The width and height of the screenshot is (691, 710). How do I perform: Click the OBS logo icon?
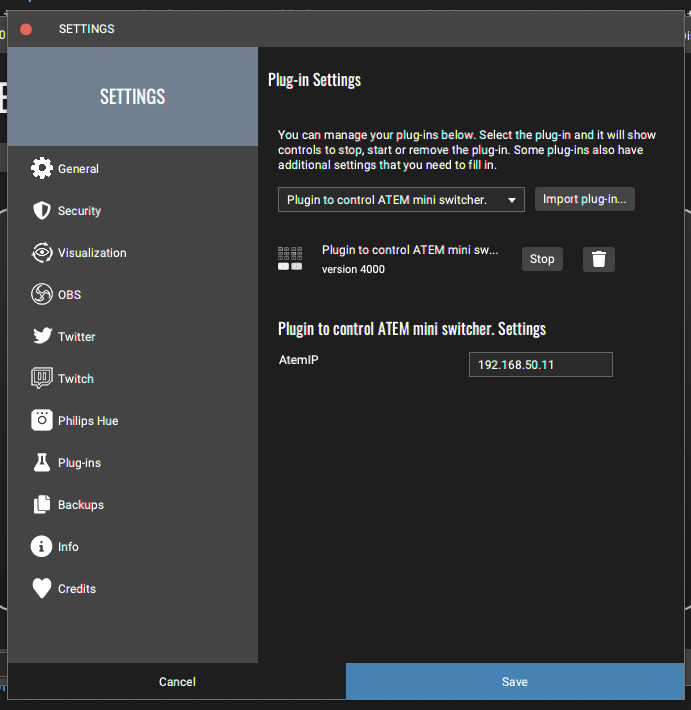tap(42, 294)
